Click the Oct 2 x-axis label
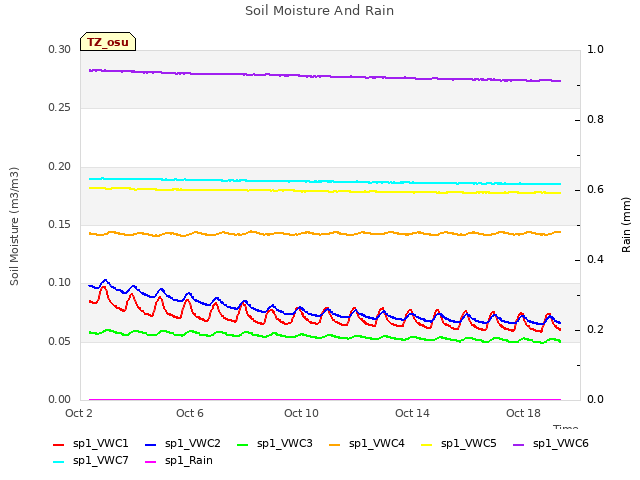 pos(79,413)
